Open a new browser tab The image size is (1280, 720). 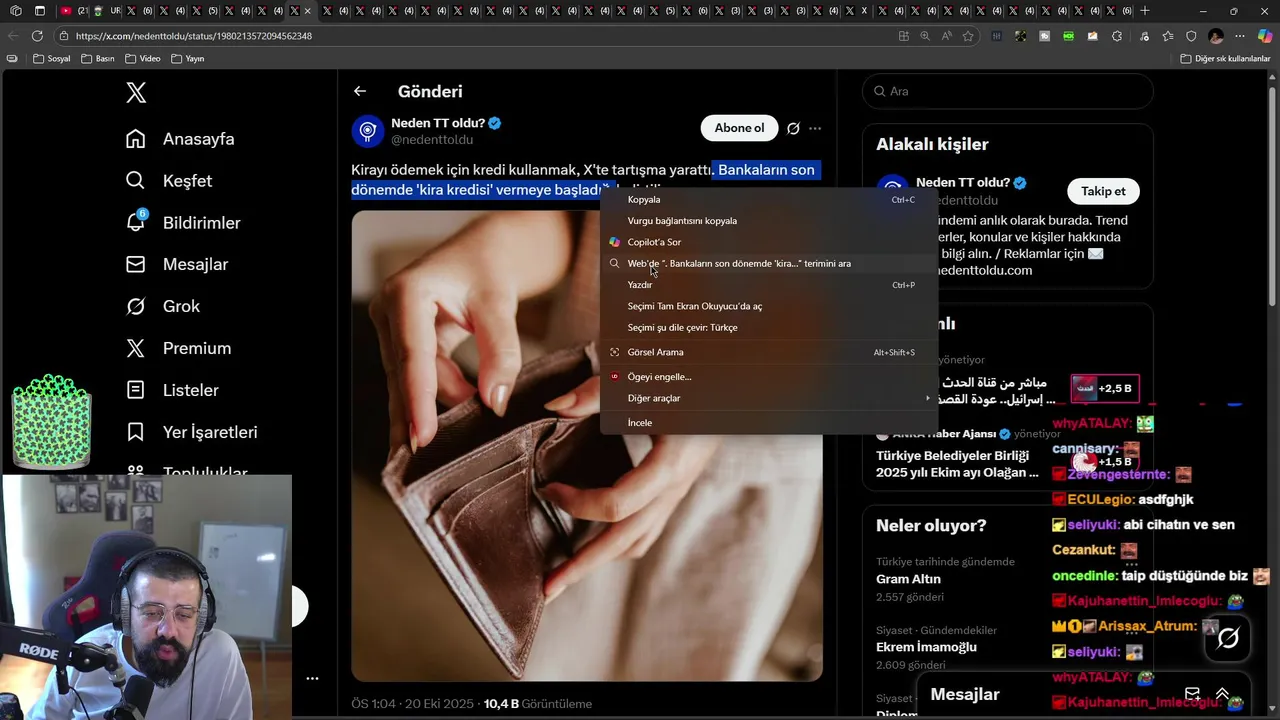[1145, 11]
